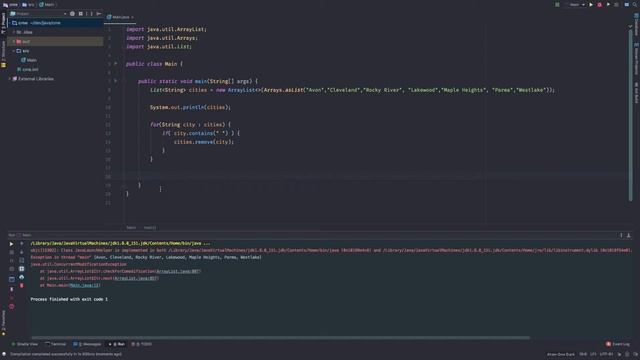
Task: Click Pause output icon in Run panel
Action: click(11, 260)
